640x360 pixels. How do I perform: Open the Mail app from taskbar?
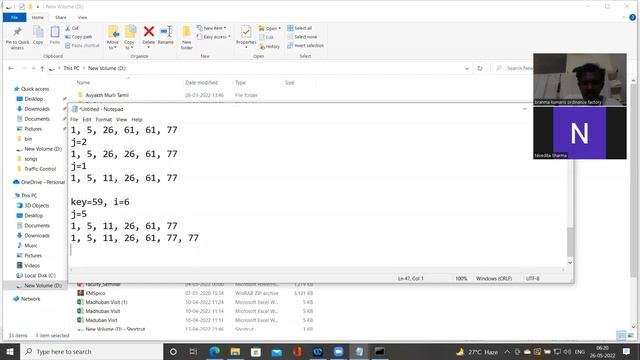[x=277, y=351]
